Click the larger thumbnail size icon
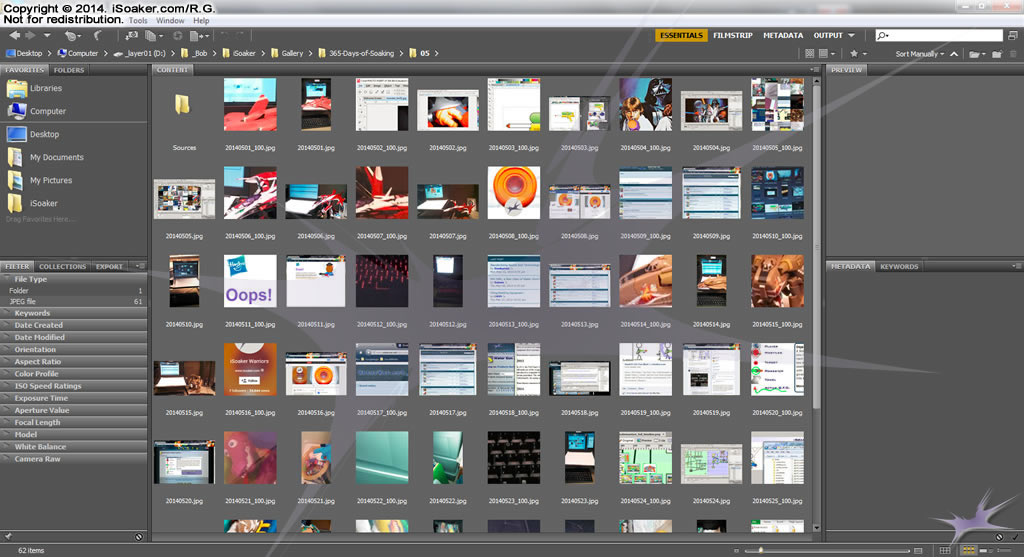 [x=918, y=550]
